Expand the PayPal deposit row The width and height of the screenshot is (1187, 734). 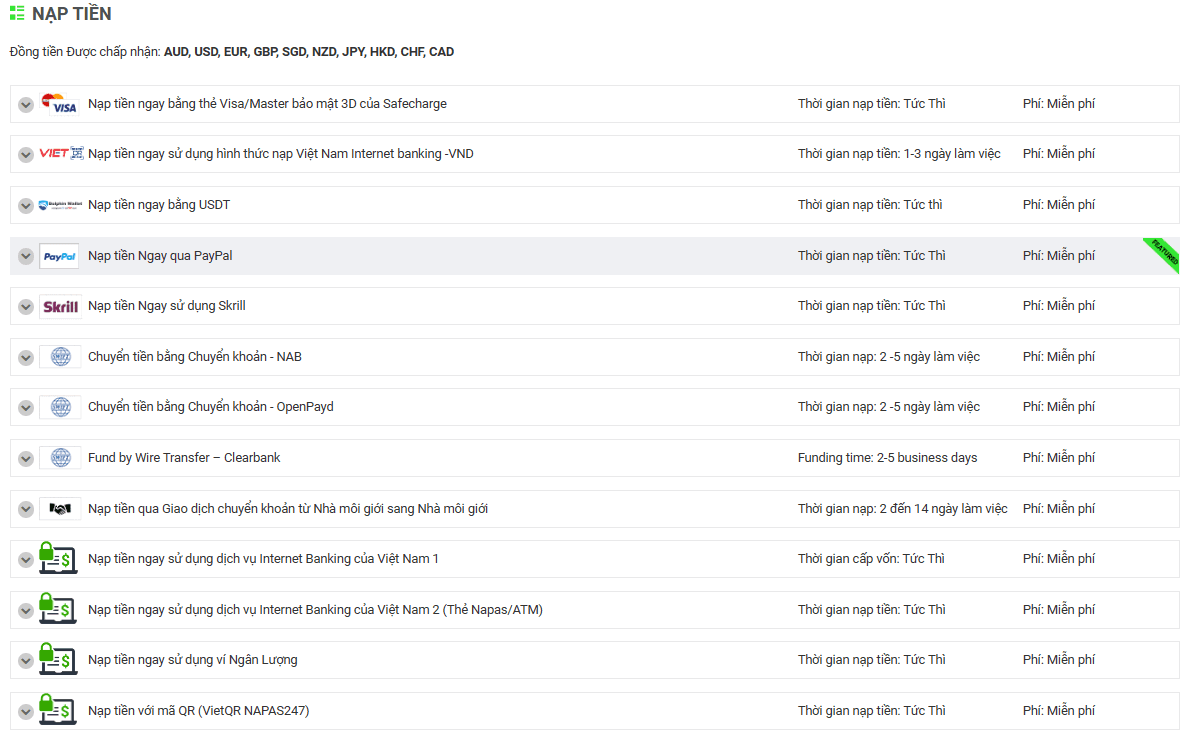pos(26,257)
